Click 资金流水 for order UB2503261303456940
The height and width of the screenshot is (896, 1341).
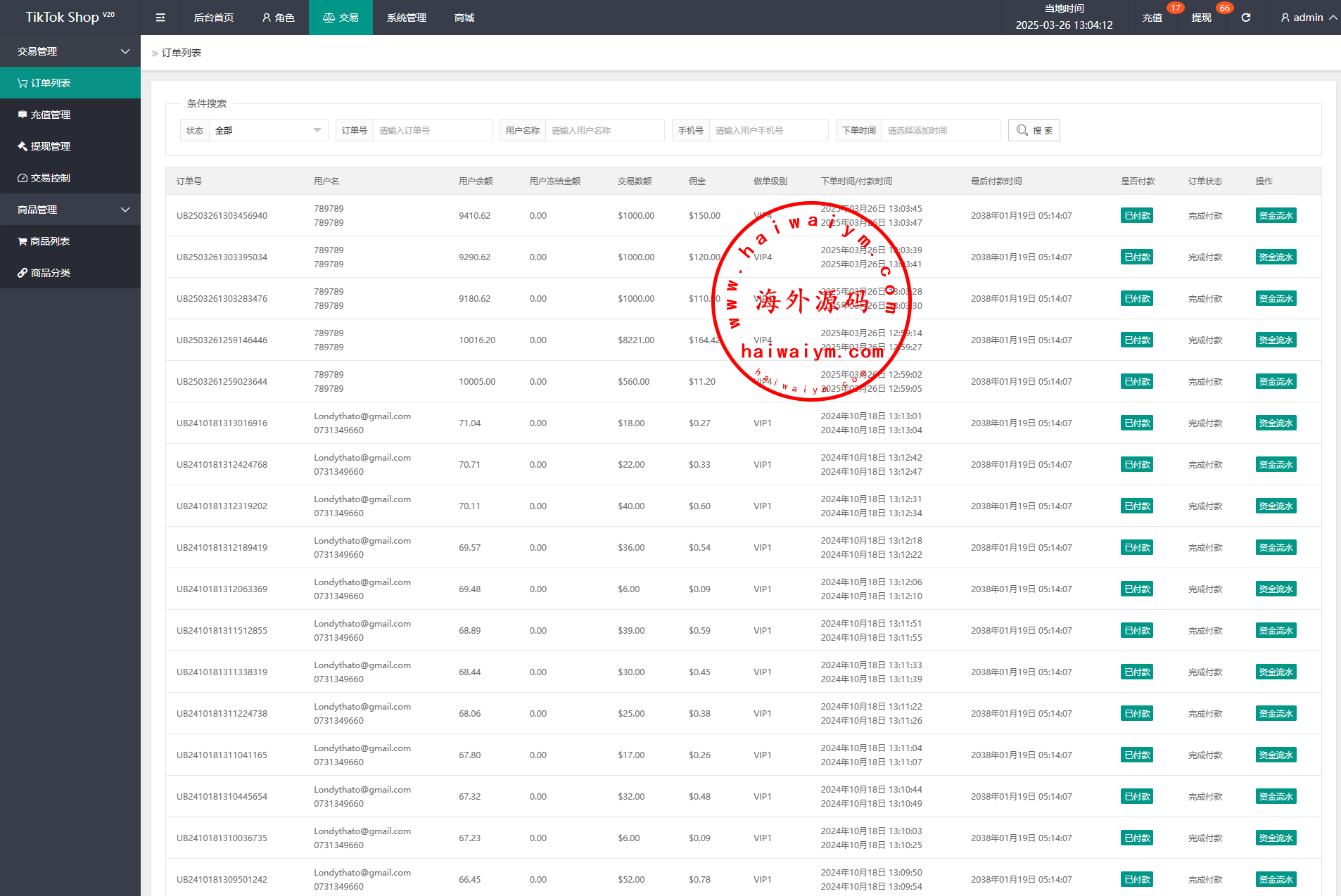click(x=1275, y=216)
